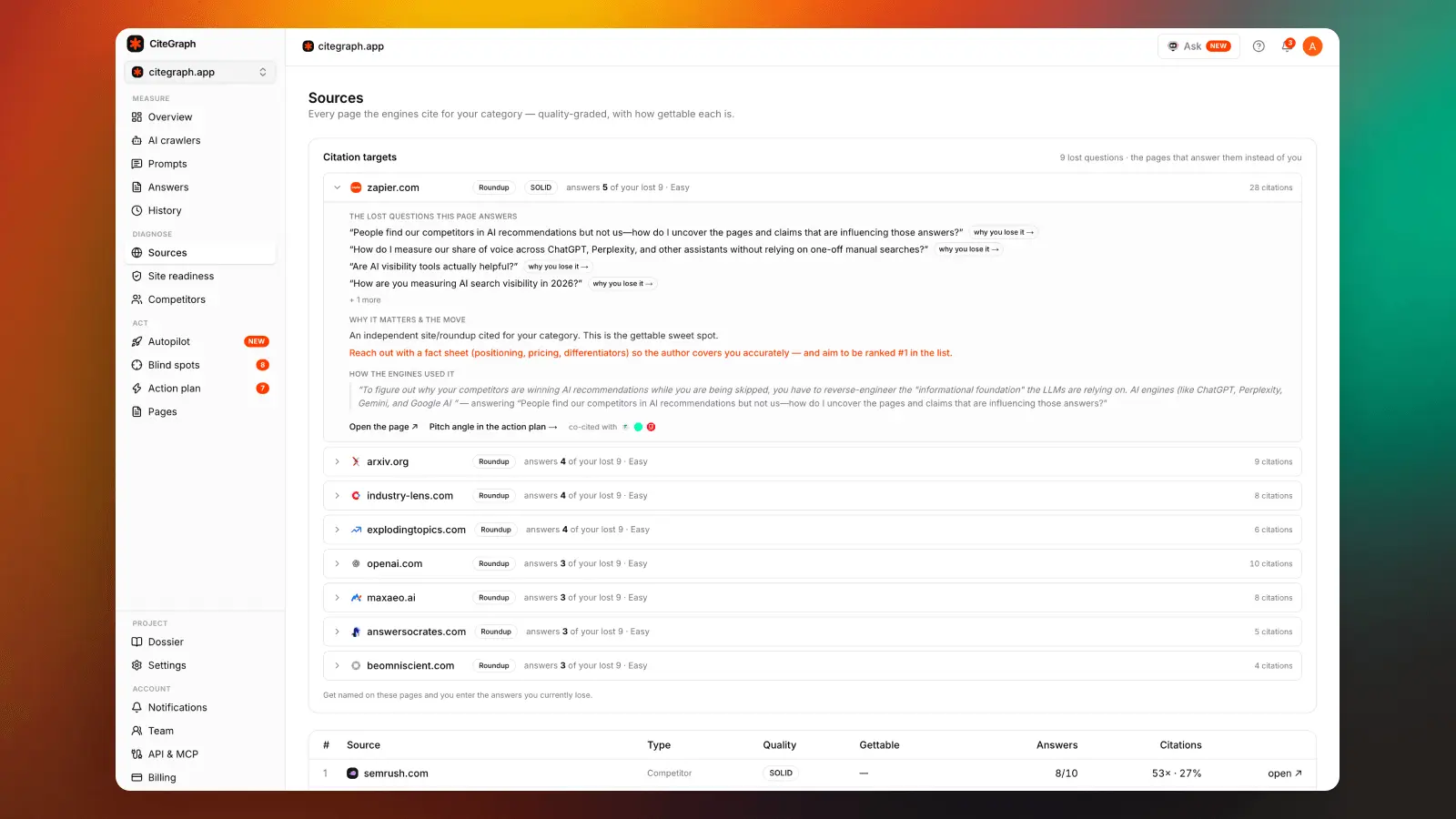Expand the industry-lens.com row
1456x819 pixels.
point(337,496)
